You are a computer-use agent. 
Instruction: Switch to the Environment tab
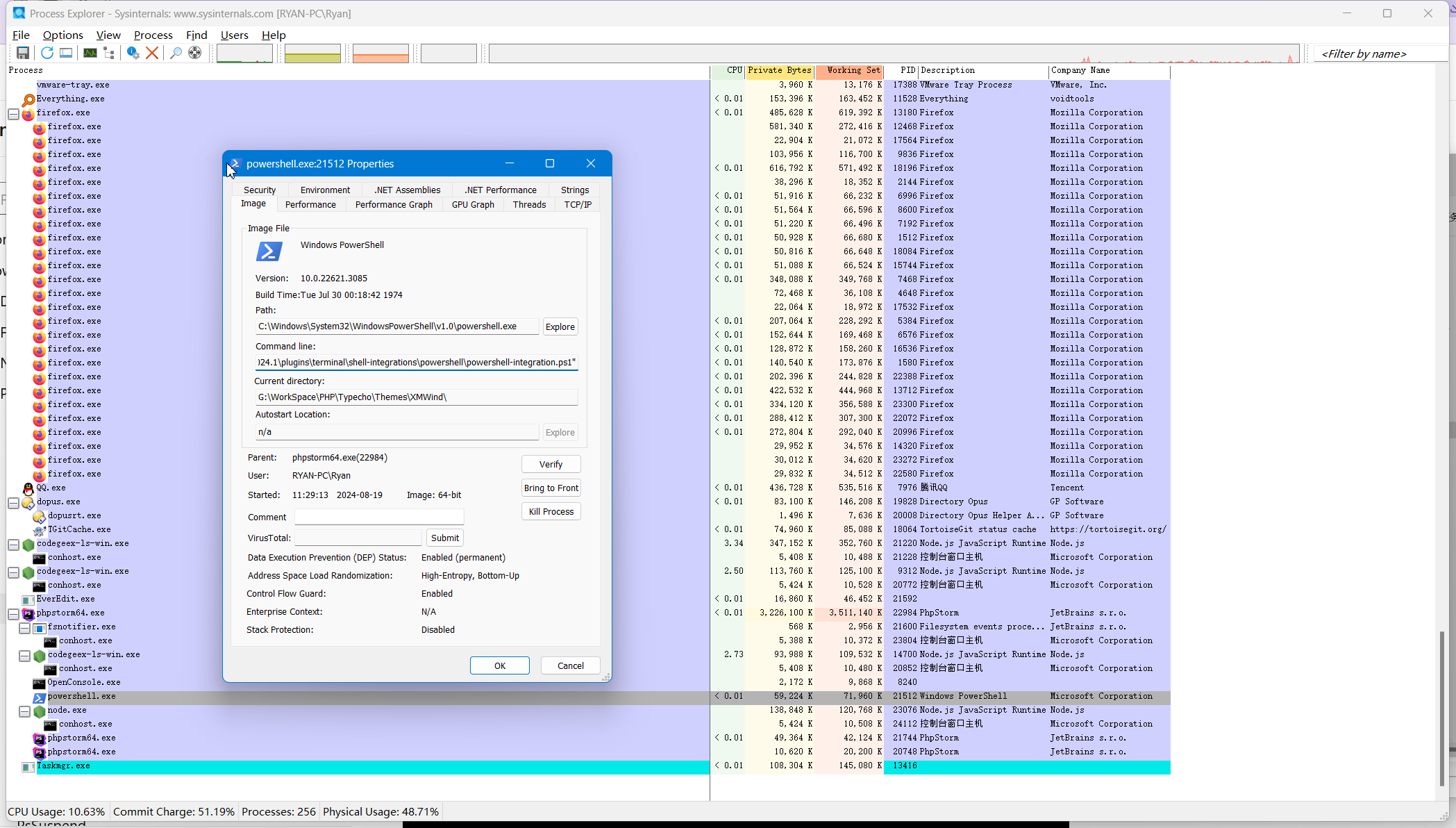coord(325,190)
